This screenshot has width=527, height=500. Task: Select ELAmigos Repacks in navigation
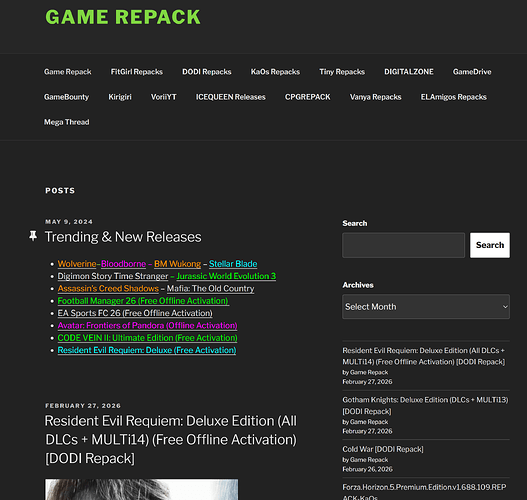[453, 97]
